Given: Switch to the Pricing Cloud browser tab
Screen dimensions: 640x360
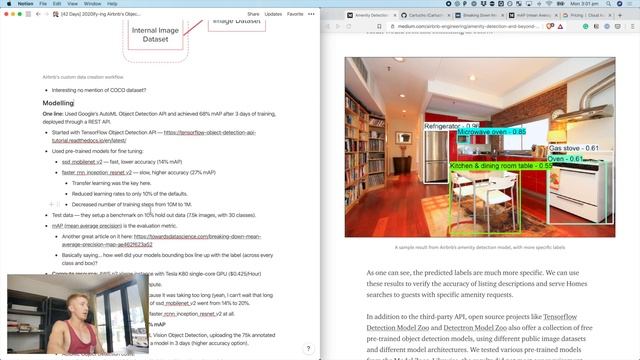Looking at the screenshot, I should click(587, 15).
